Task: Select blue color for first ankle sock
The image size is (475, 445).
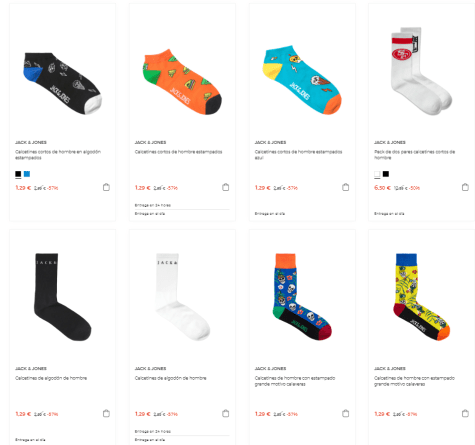Action: click(27, 174)
